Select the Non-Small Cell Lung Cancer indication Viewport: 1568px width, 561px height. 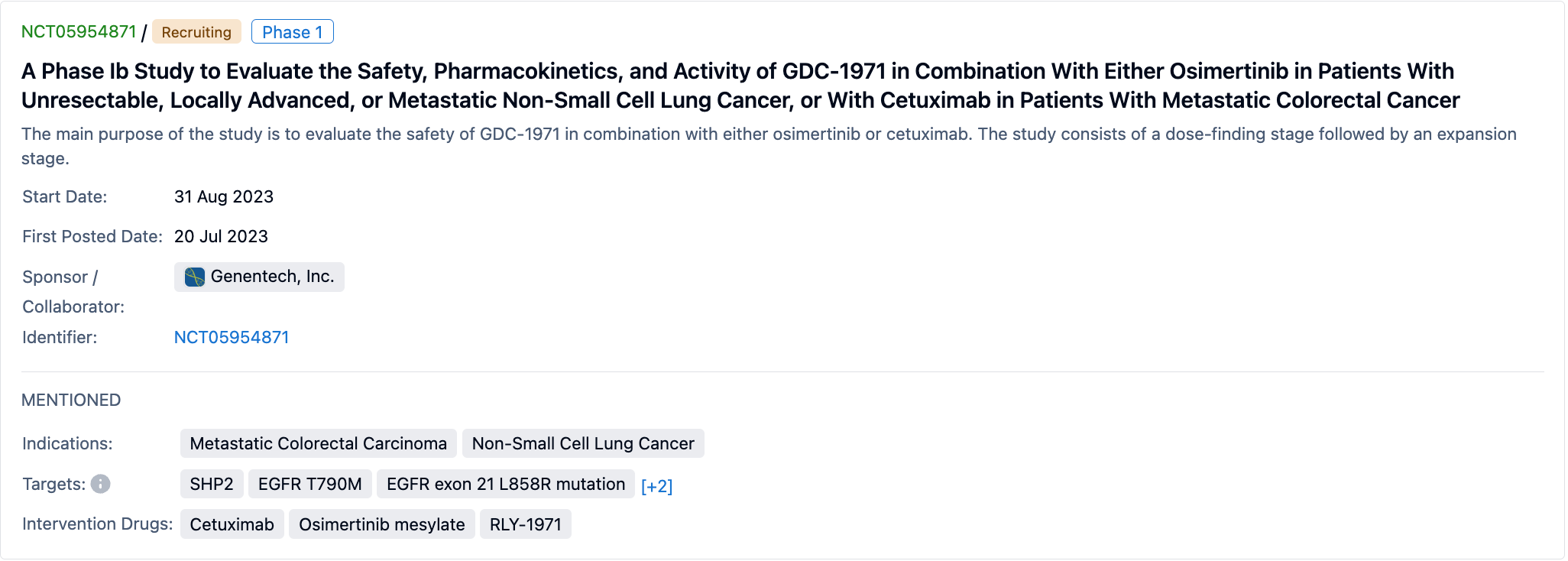pos(582,443)
